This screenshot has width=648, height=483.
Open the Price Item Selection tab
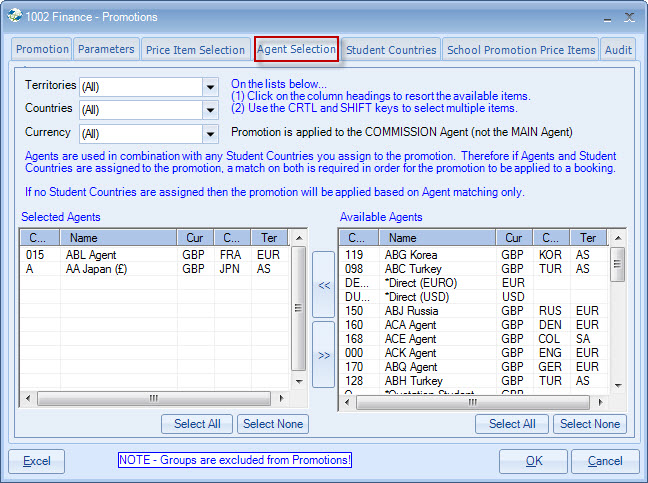point(195,49)
